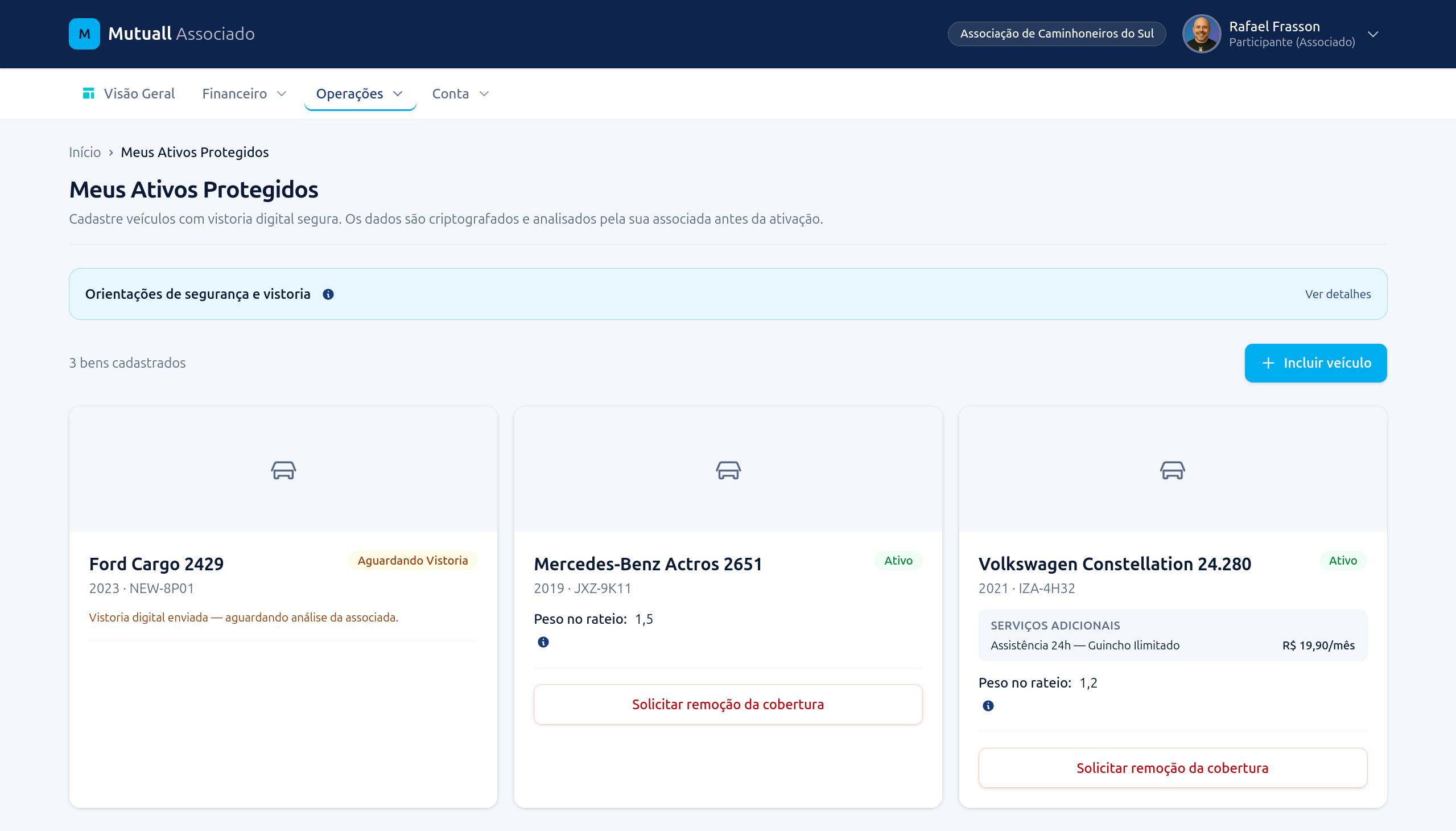Click the Ativo badge on the Volkswagen card
Screen dimensions: 1456x831
coord(1342,561)
